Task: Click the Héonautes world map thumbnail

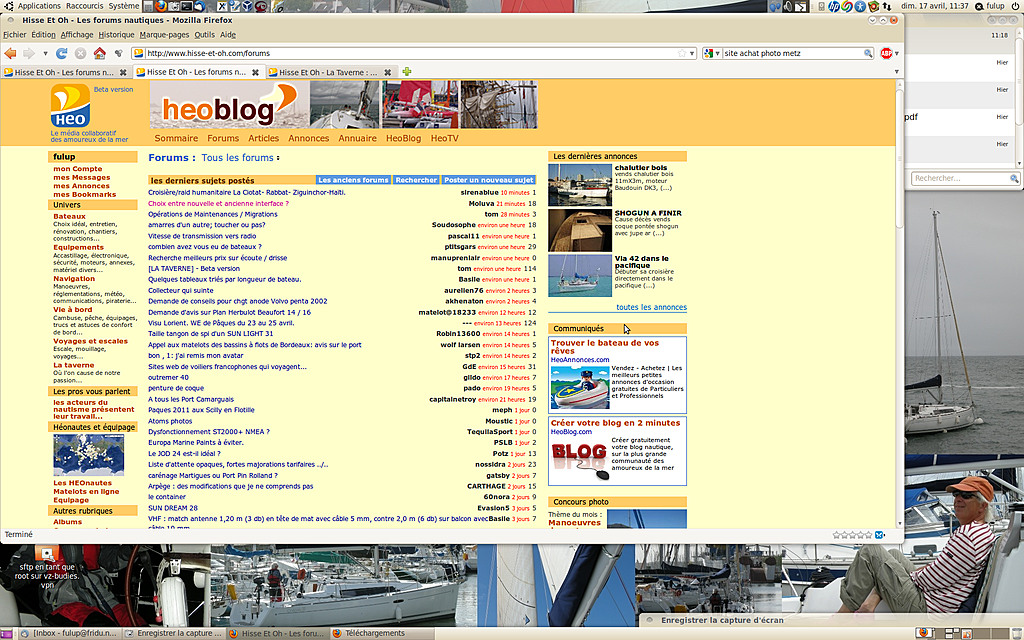Action: coord(88,455)
